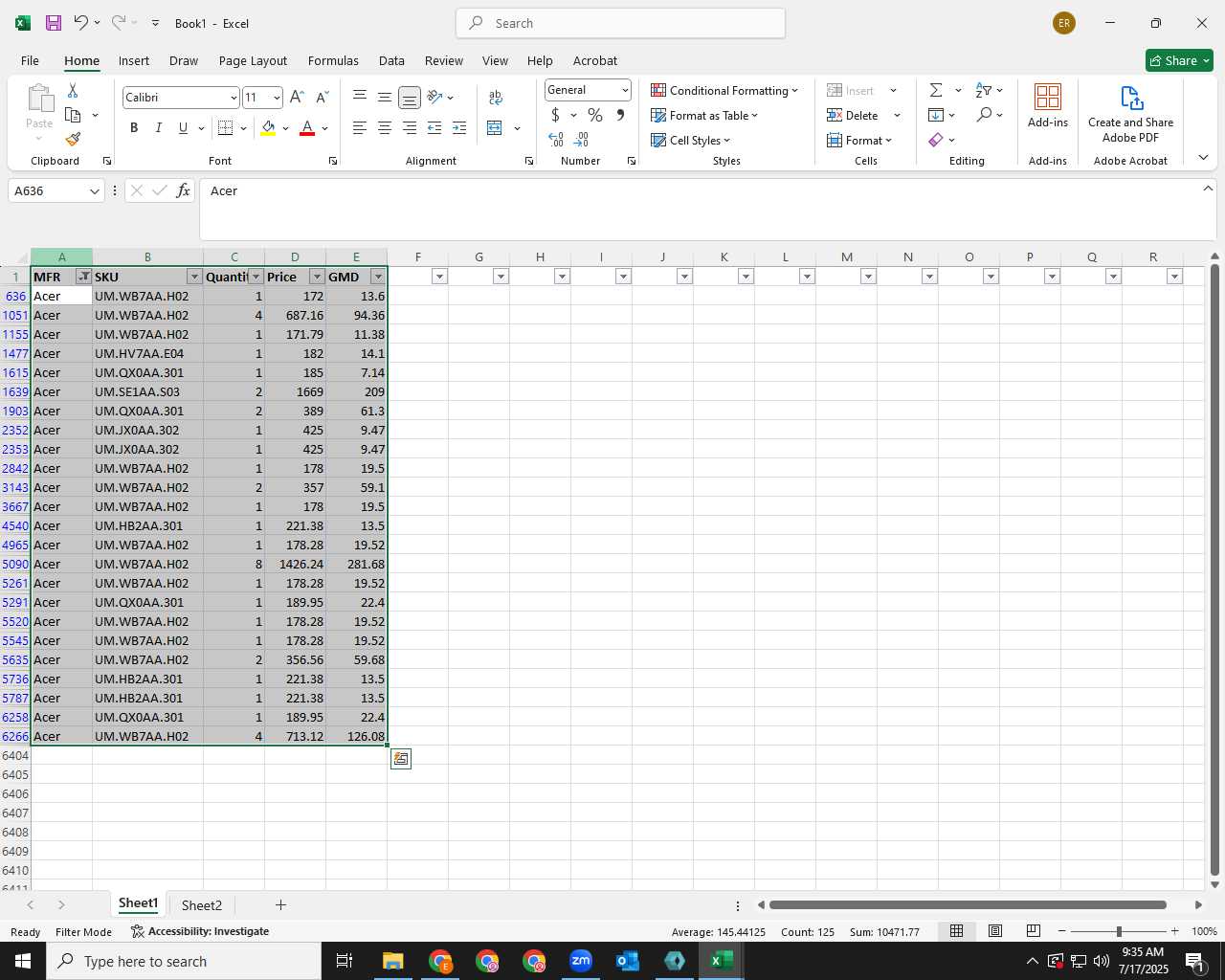Click the Quick Analysis icon below data
This screenshot has height=980, width=1225.
(401, 759)
